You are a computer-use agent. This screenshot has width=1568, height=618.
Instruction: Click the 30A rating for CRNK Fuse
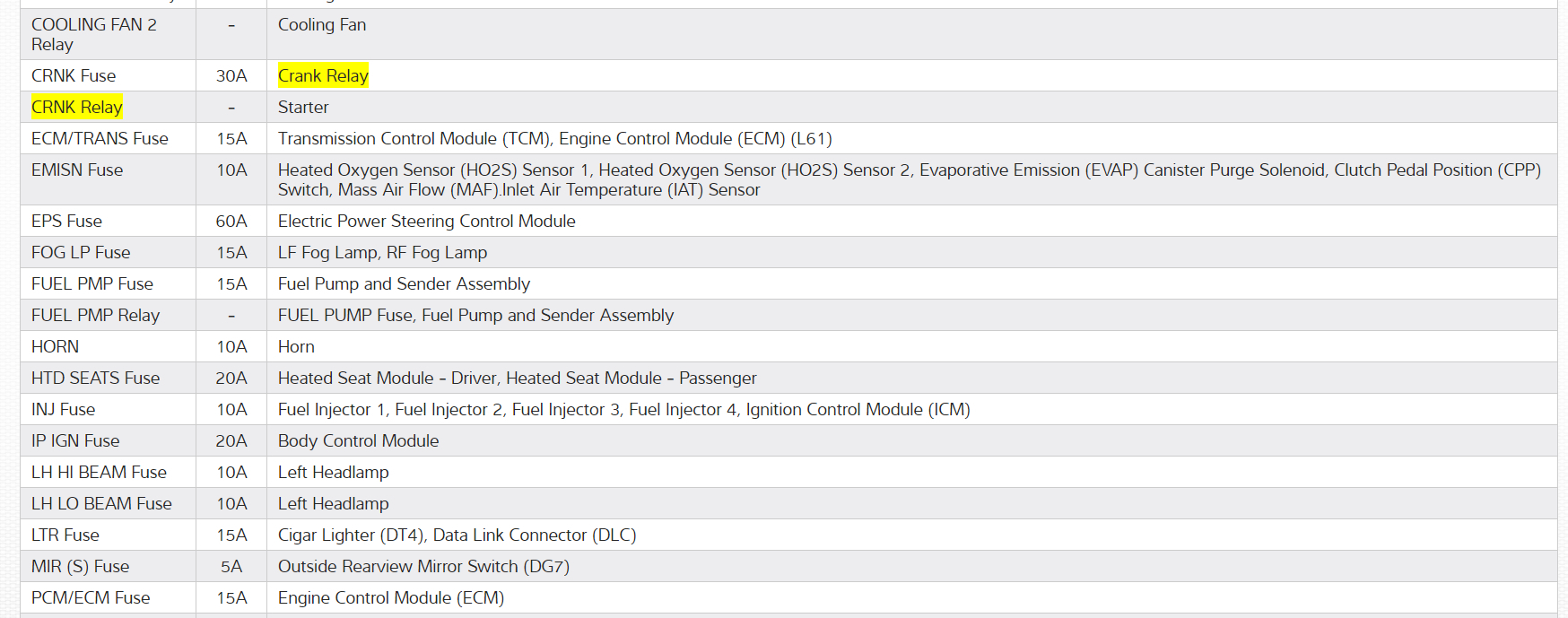pos(231,76)
